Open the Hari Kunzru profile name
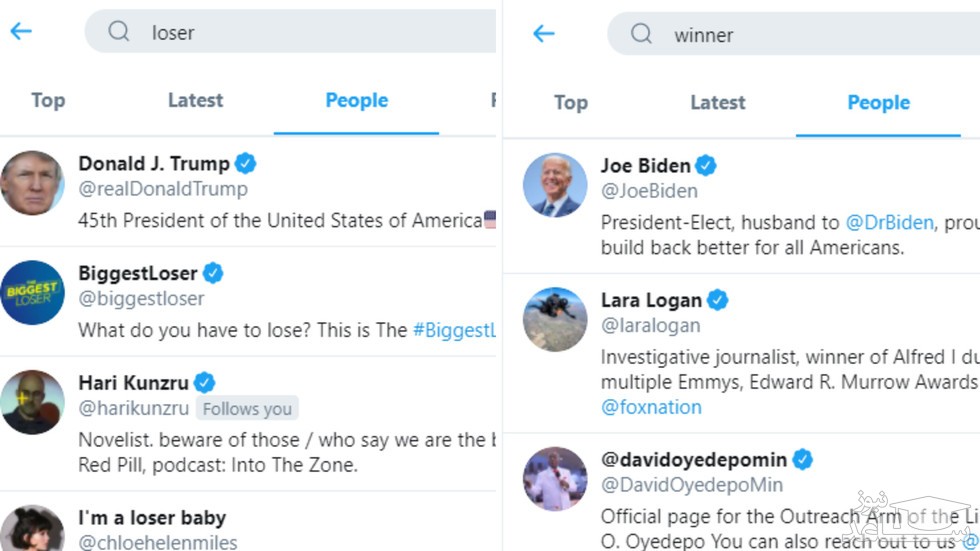The image size is (980, 551). tap(134, 382)
